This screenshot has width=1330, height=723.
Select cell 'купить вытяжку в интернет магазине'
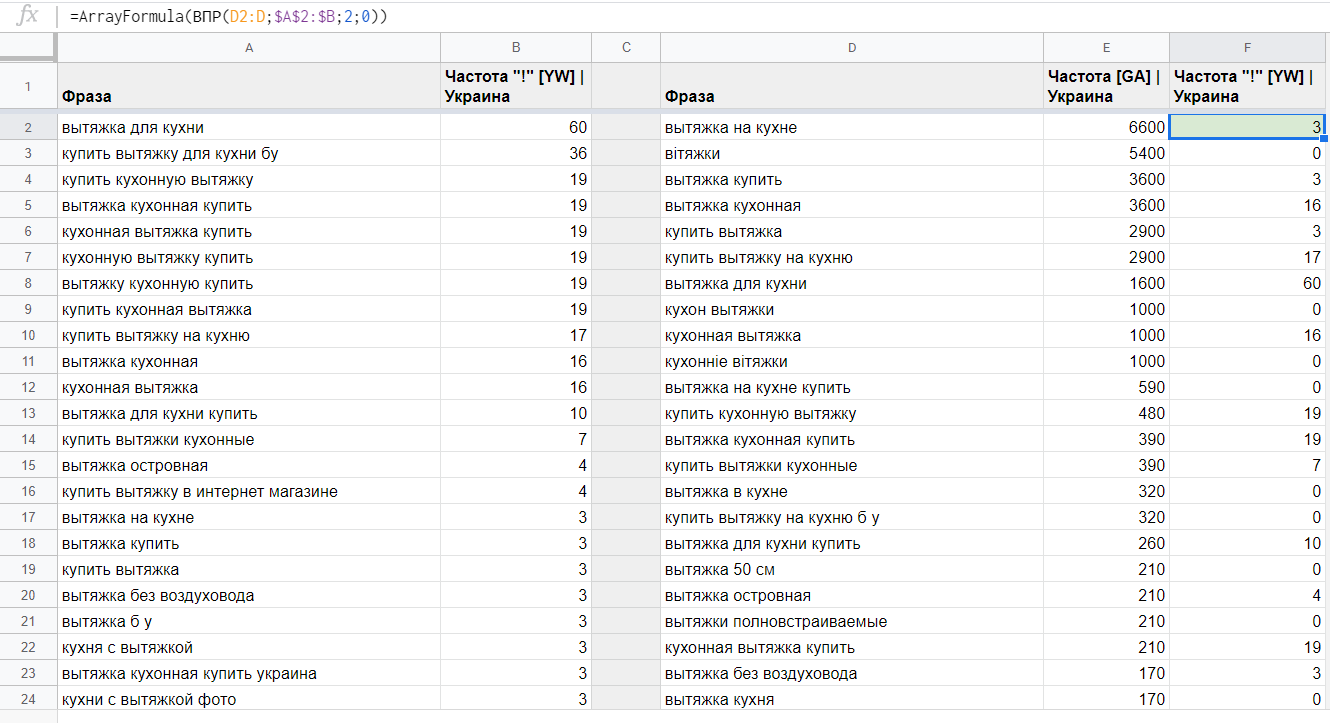(249, 492)
